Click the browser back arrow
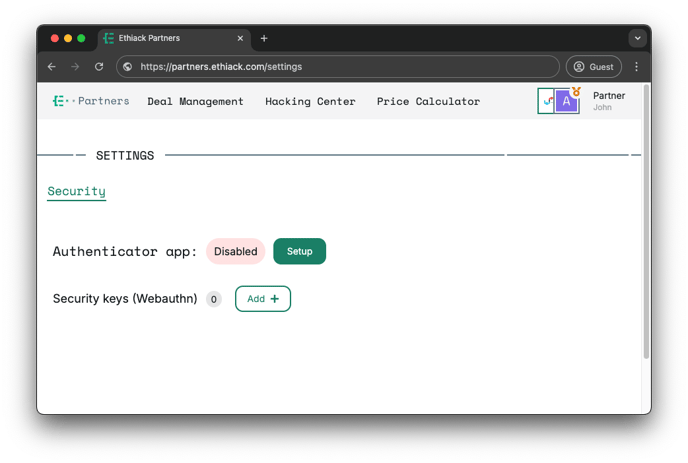Image resolution: width=688 pixels, height=463 pixels. point(52,67)
